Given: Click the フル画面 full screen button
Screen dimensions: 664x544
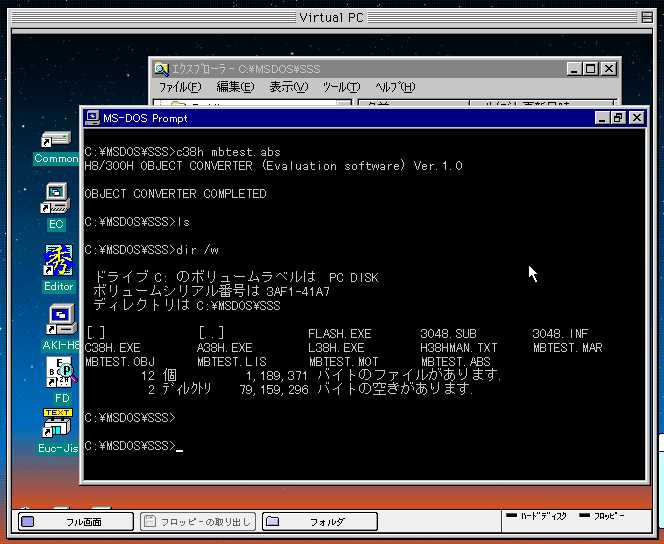Looking at the screenshot, I should tap(76, 522).
